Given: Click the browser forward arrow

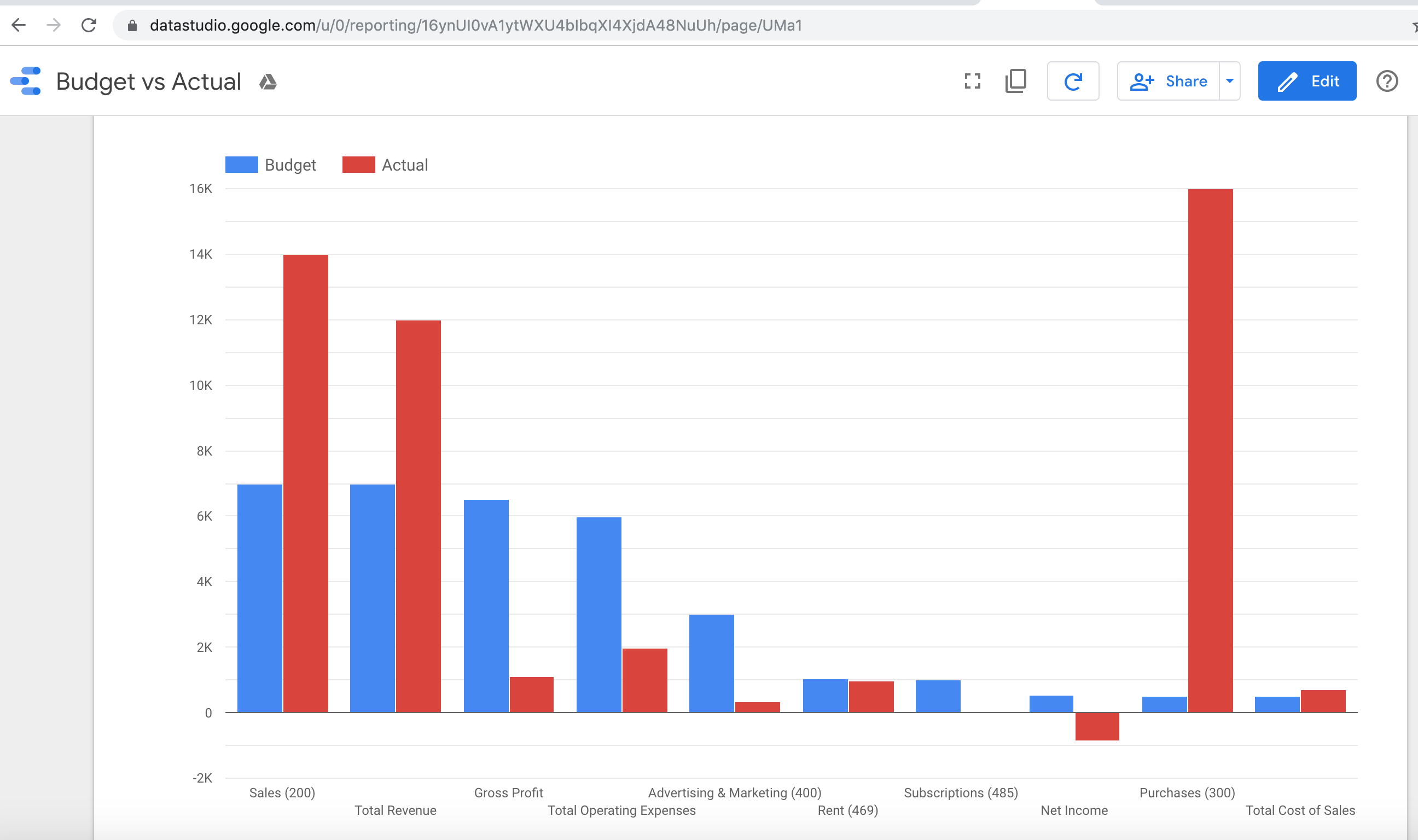Looking at the screenshot, I should point(54,26).
